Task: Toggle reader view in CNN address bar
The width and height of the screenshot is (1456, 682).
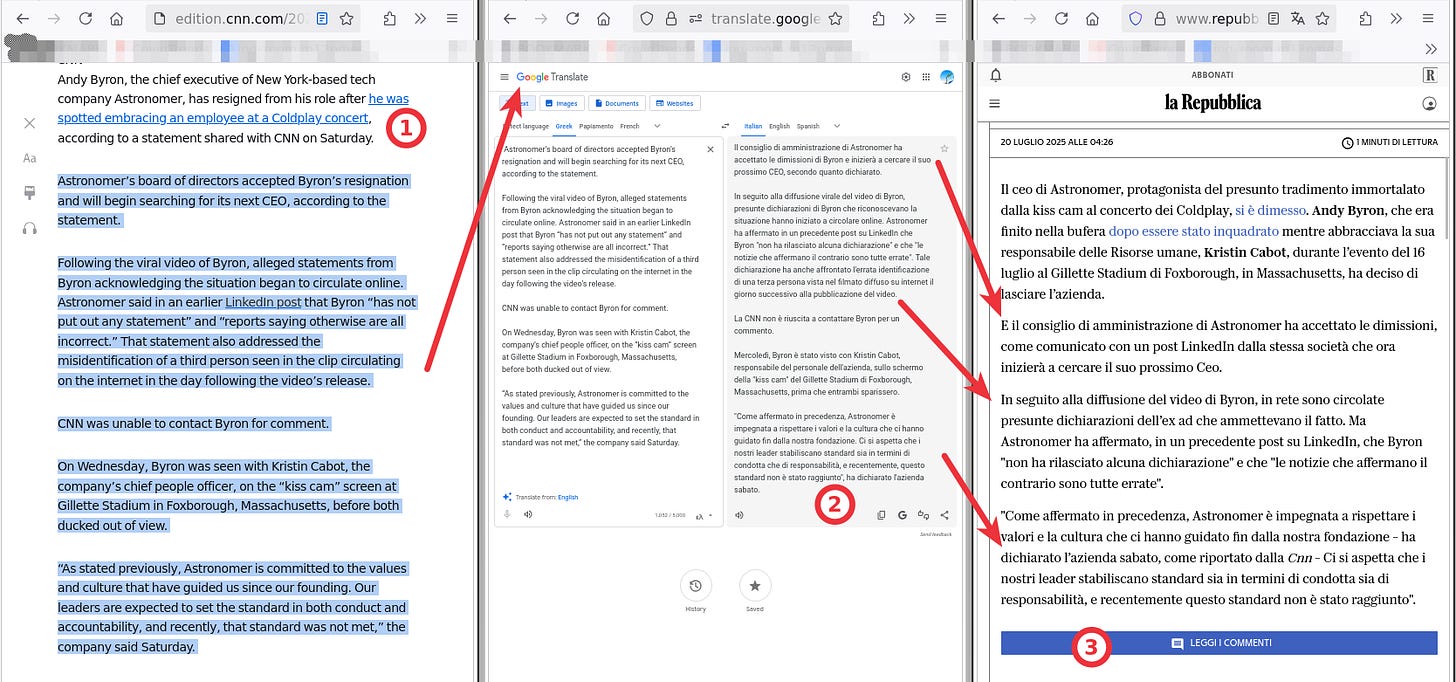Action: point(322,18)
